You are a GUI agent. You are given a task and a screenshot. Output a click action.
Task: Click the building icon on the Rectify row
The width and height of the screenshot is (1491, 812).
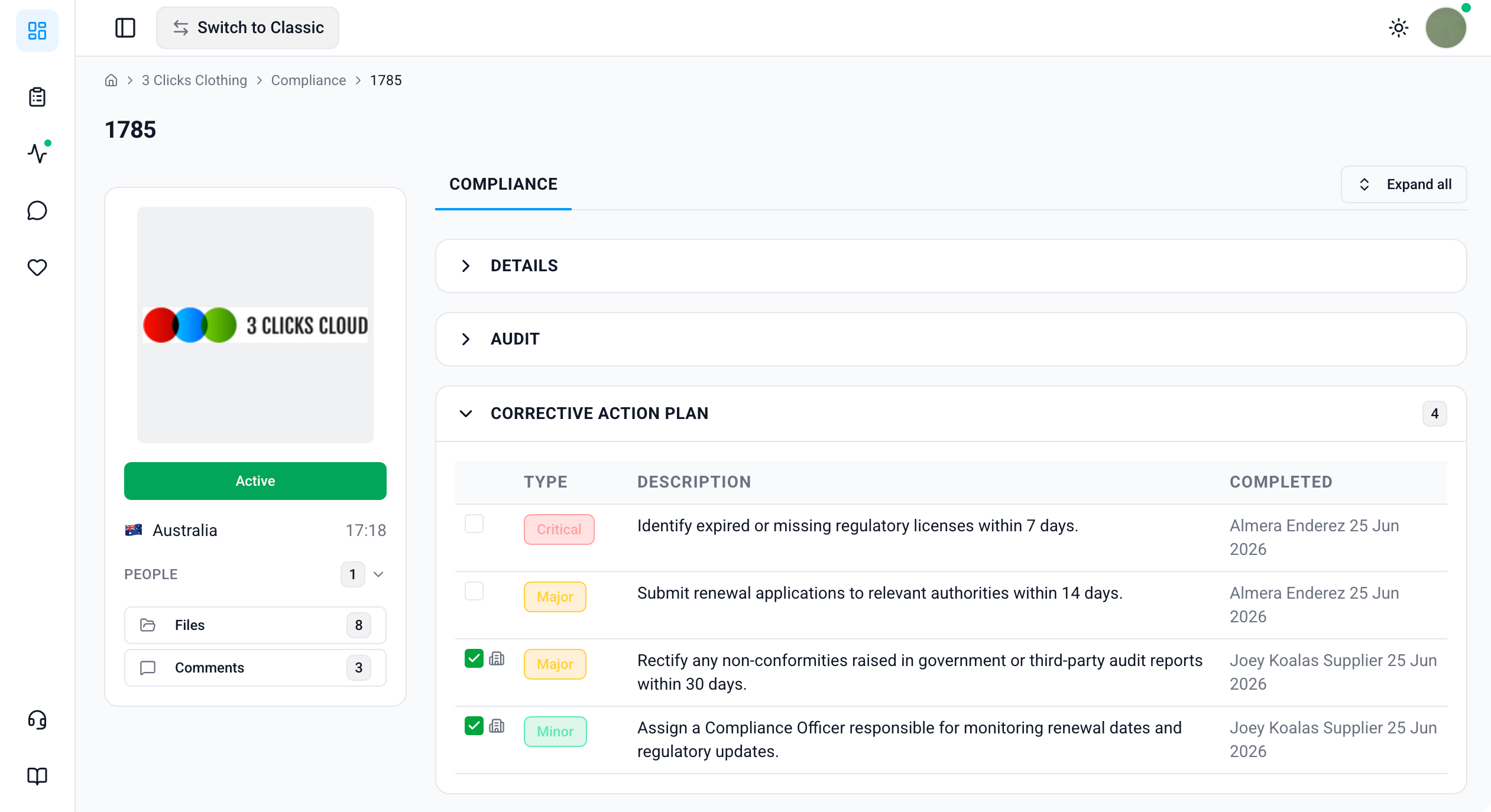497,658
